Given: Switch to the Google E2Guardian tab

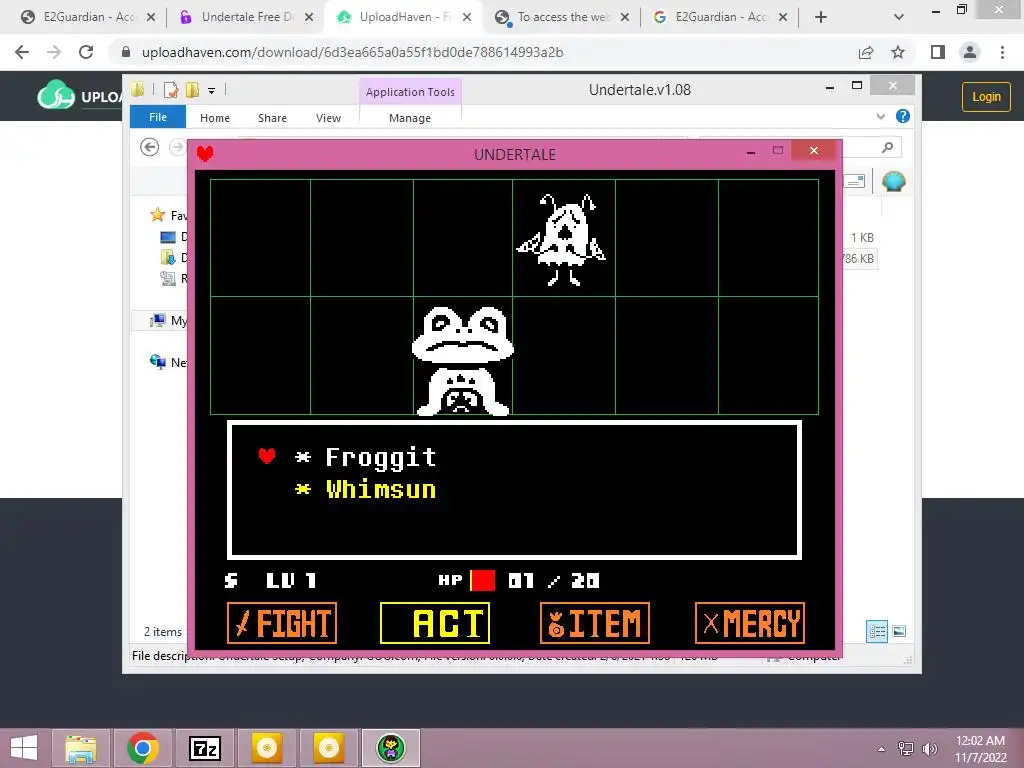Looking at the screenshot, I should pos(720,17).
